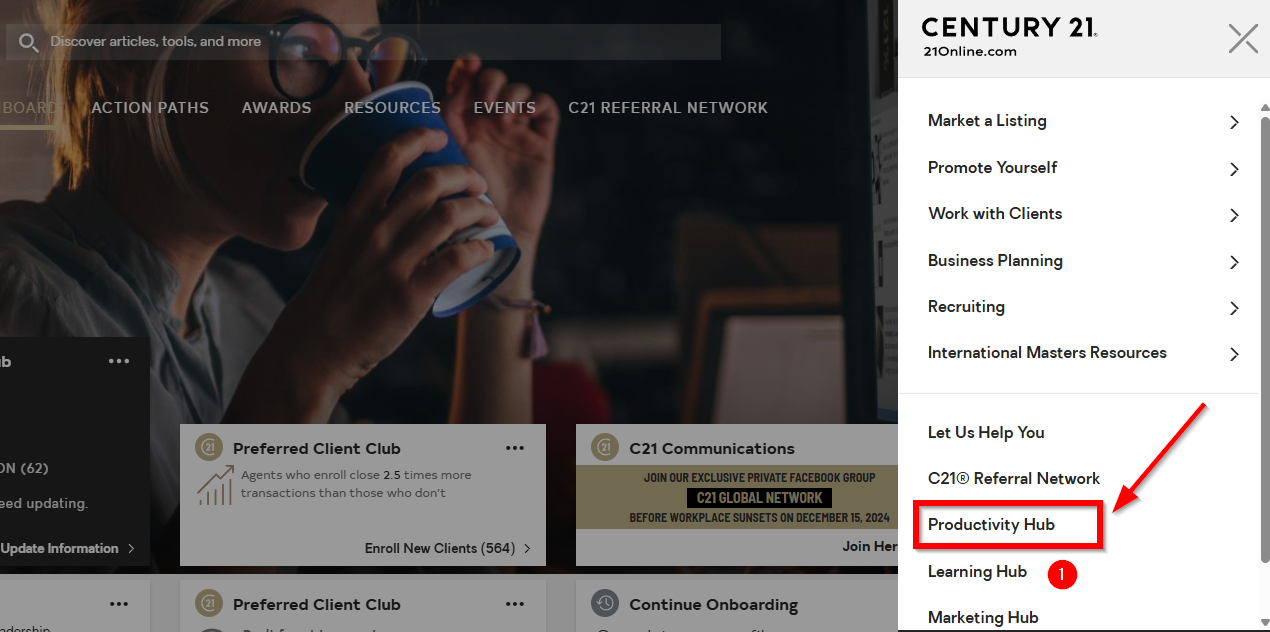Expand the Recruiting submenu chevron
Viewport: 1270px width, 632px height.
point(1234,308)
